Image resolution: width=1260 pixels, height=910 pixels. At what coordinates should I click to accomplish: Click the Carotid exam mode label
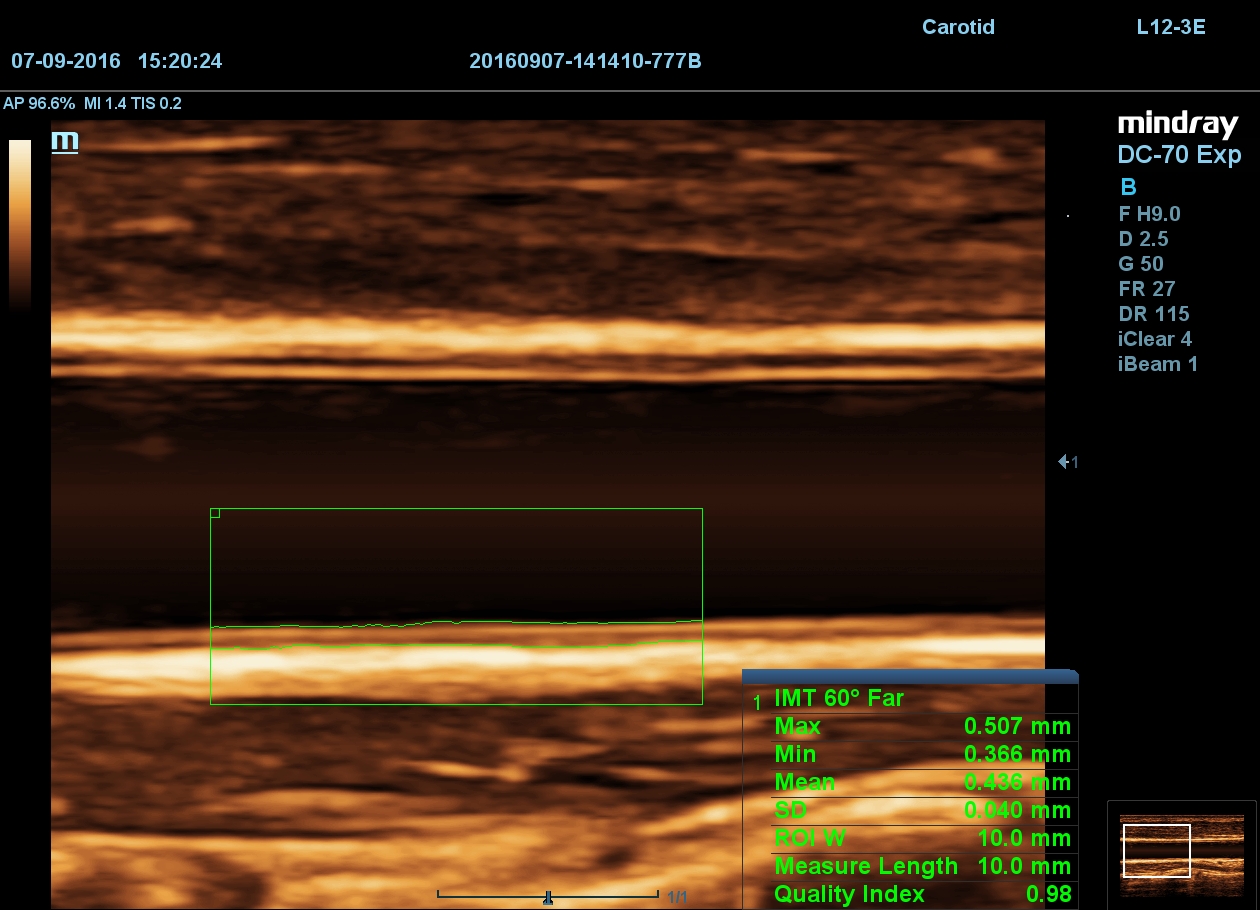click(958, 27)
